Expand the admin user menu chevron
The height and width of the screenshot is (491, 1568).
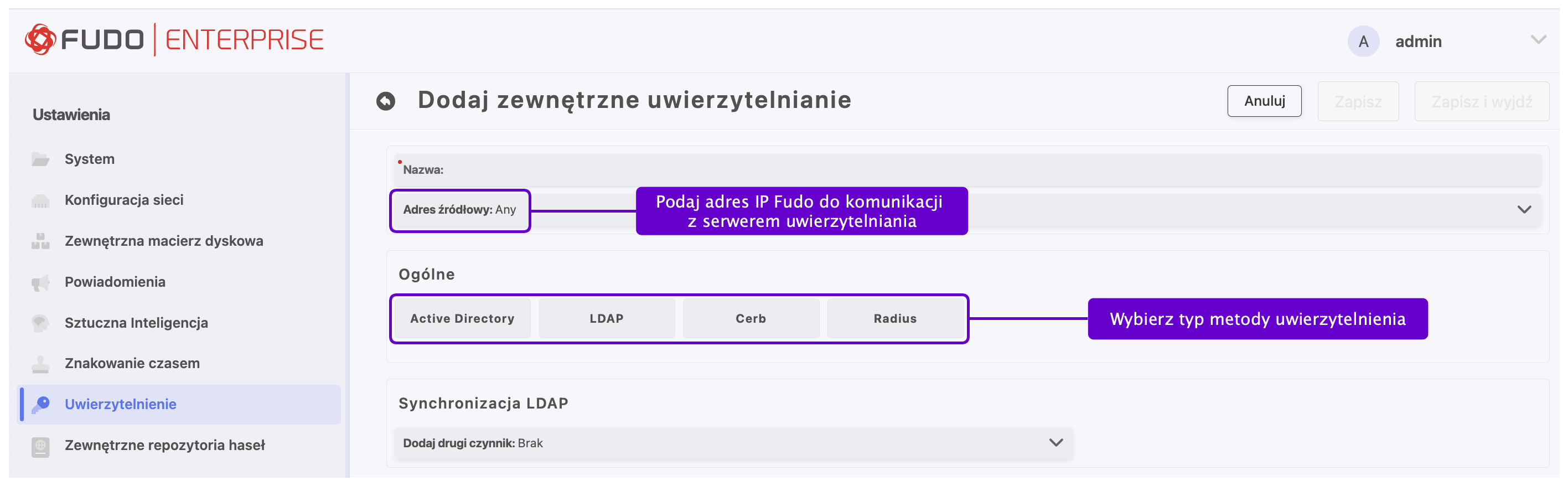click(x=1538, y=40)
